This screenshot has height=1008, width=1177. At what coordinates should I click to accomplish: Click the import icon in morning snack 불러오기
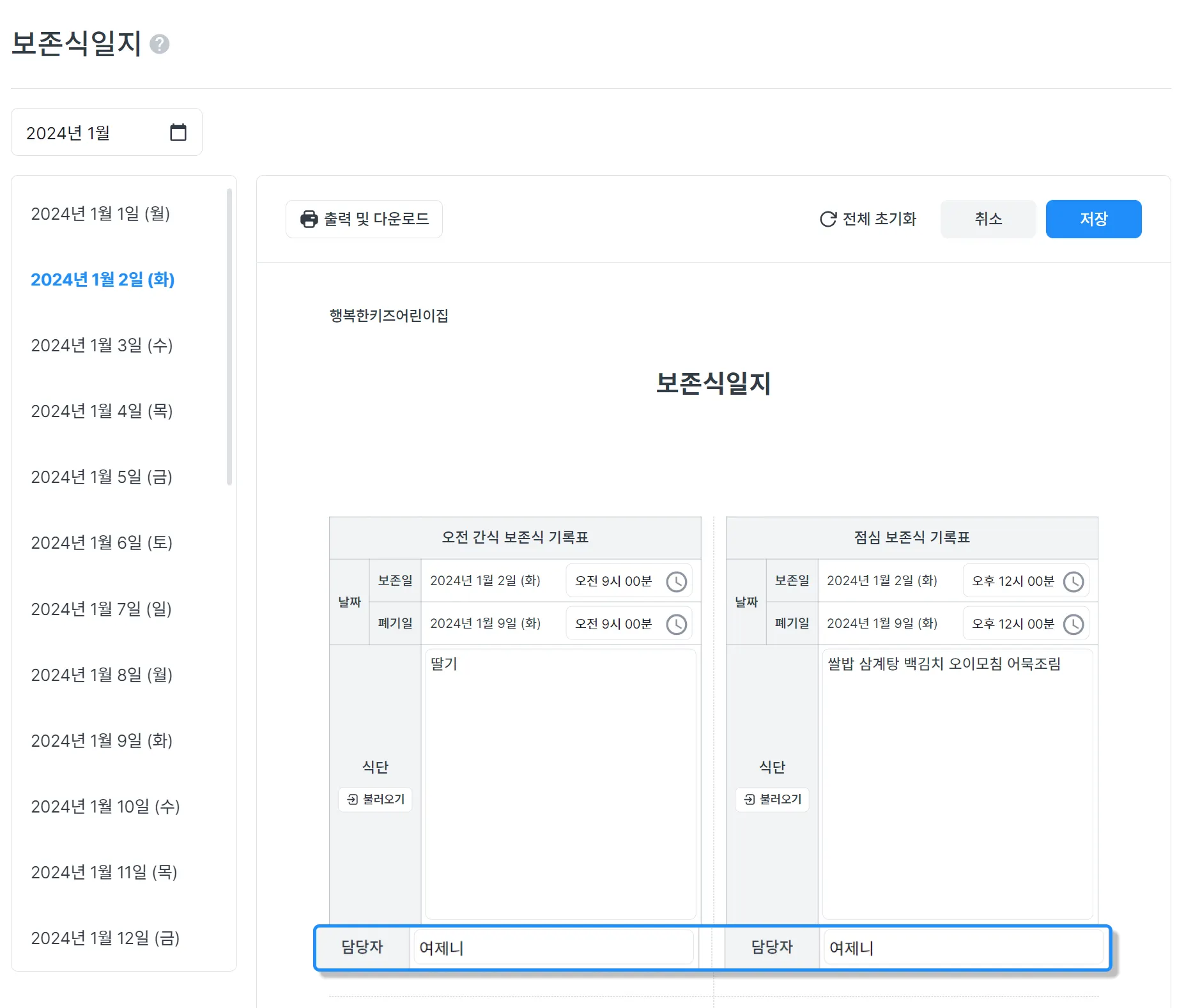tap(353, 799)
